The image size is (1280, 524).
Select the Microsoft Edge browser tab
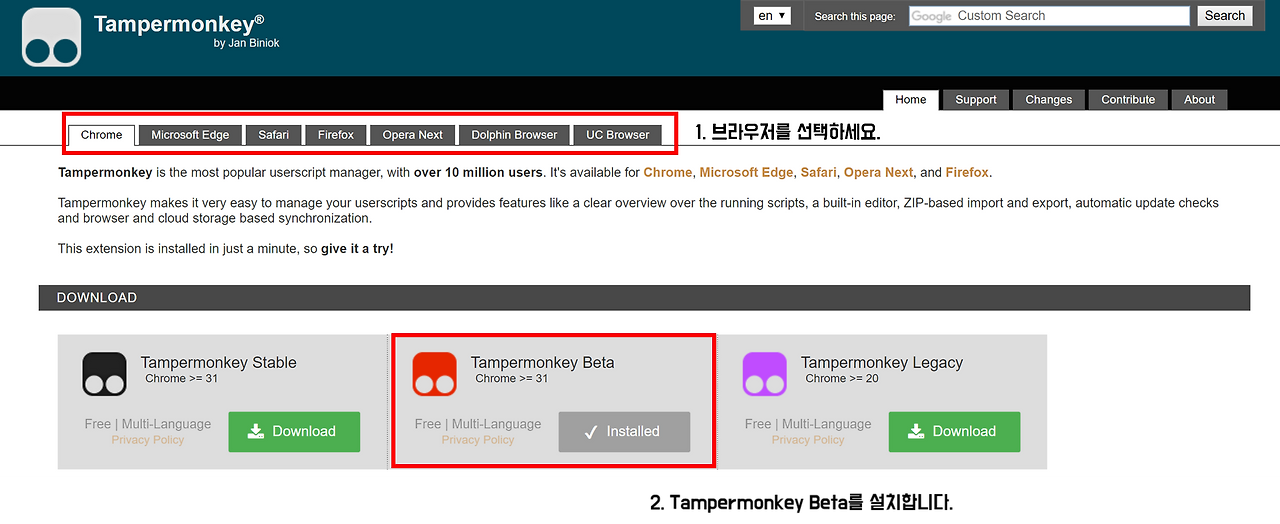(x=190, y=135)
